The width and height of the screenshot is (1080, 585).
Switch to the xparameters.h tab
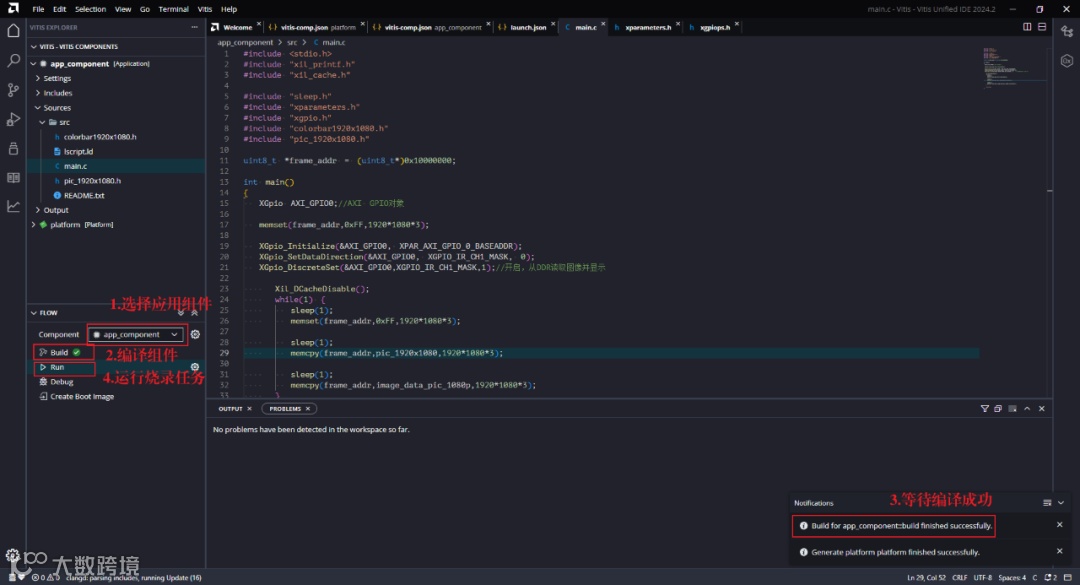click(647, 27)
